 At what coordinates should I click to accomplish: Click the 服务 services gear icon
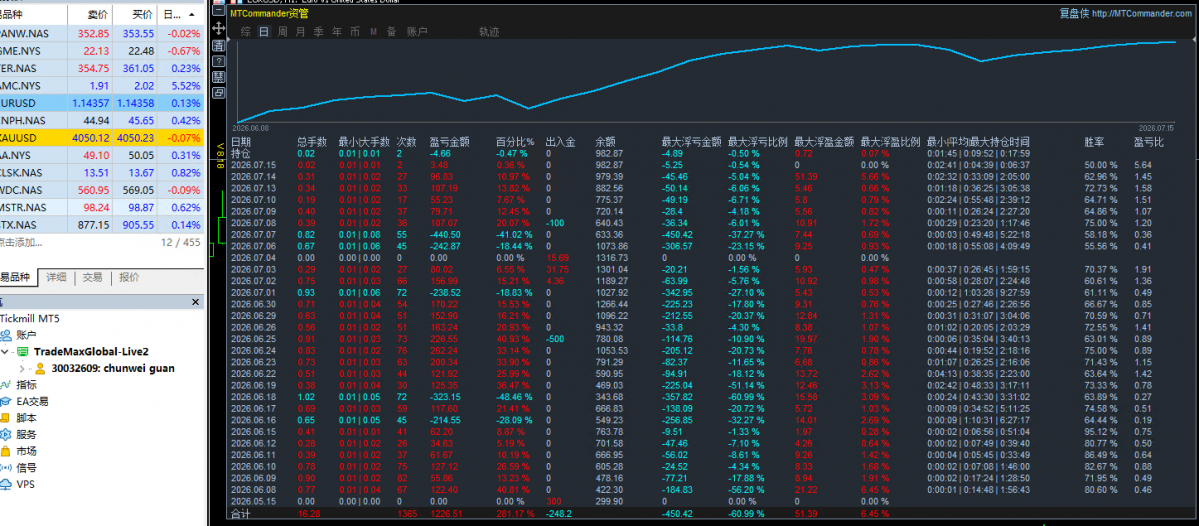(x=6, y=433)
